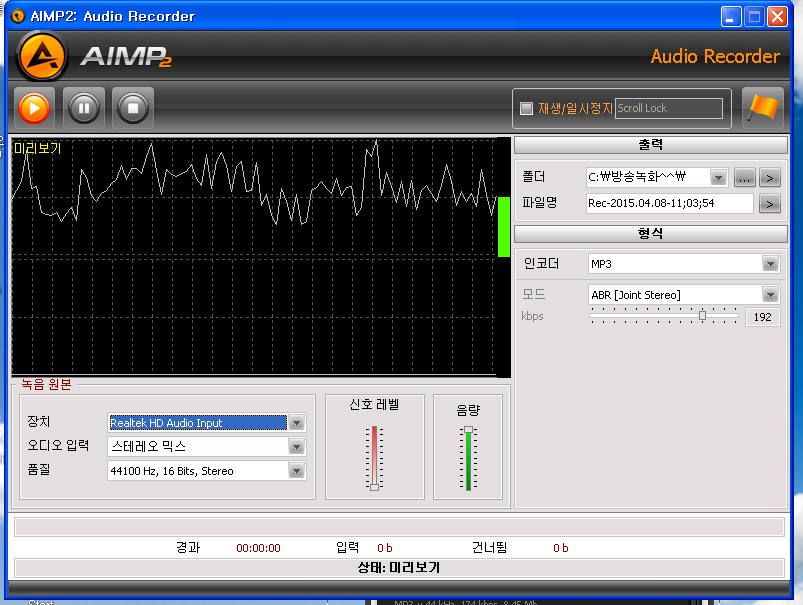Expand the 장치 Realtek HD Audio Input dropdown
This screenshot has height=605, width=803.
click(x=296, y=423)
